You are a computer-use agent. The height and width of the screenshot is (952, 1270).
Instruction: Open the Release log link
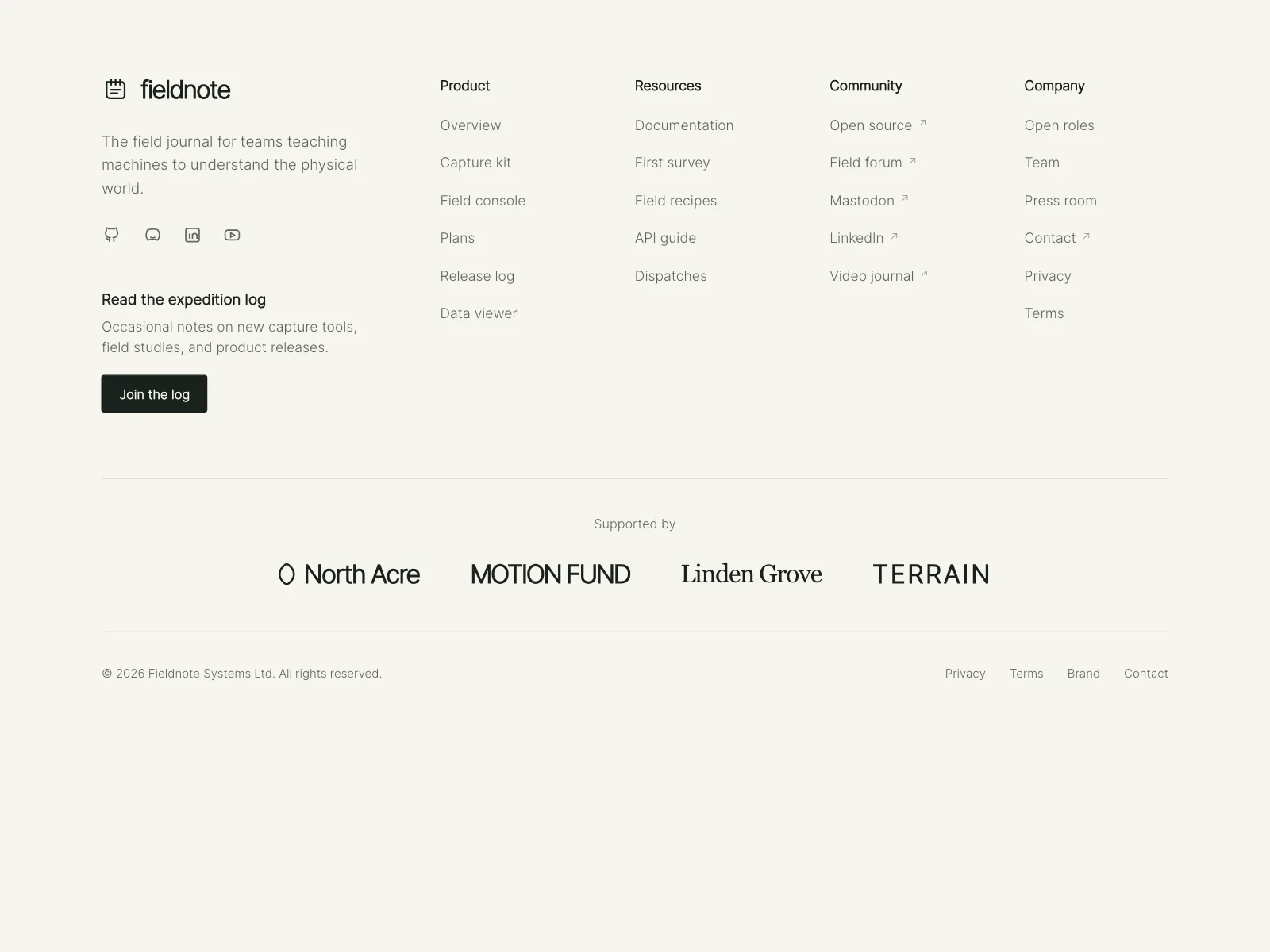(477, 276)
